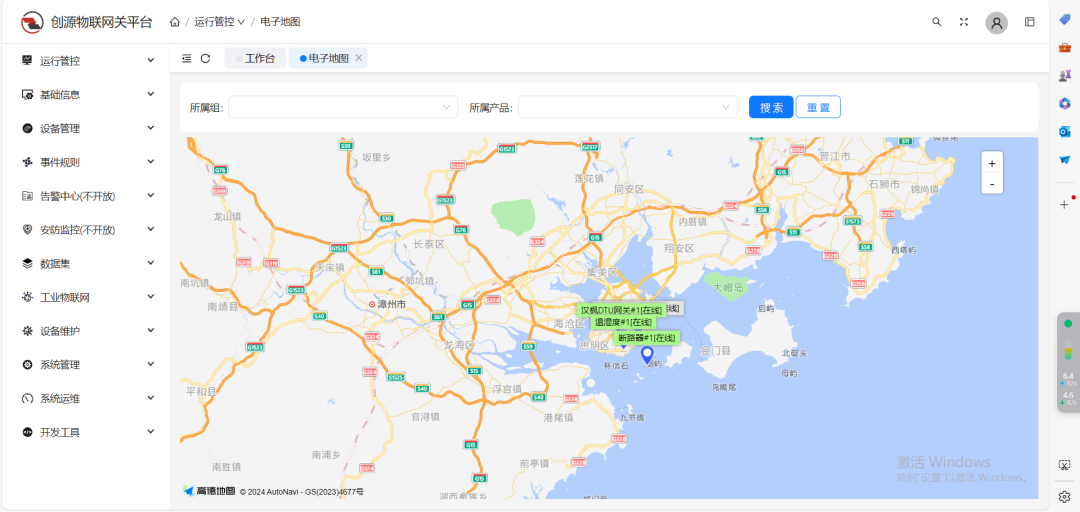Open the user avatar menu
Viewport: 1080px width, 512px height.
tap(996, 23)
